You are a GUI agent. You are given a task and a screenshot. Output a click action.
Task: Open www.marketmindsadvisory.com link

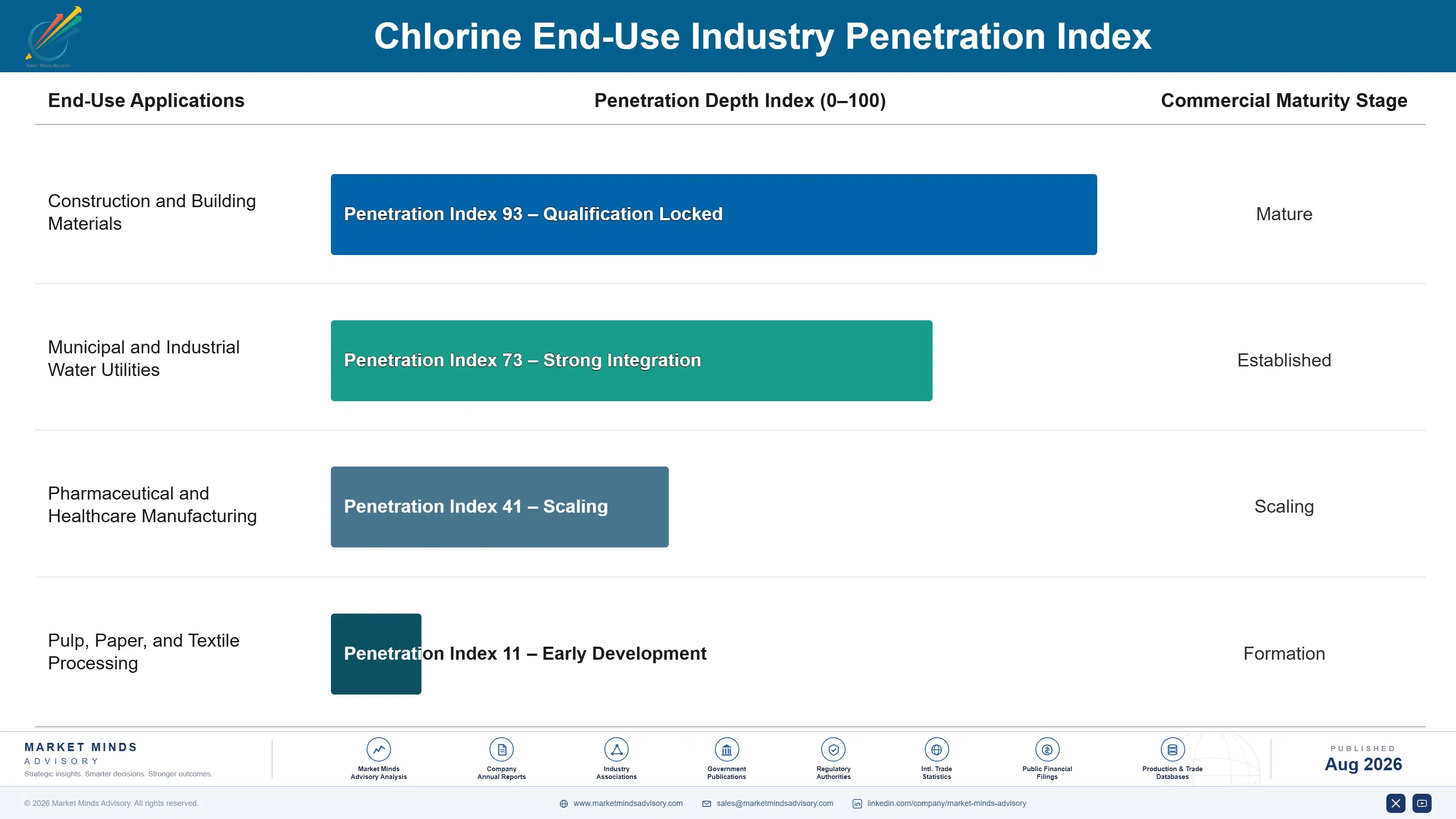[628, 803]
